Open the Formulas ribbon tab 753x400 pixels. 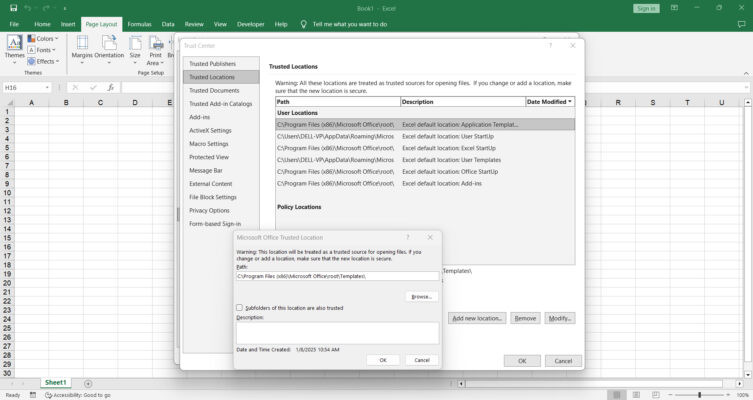(139, 24)
